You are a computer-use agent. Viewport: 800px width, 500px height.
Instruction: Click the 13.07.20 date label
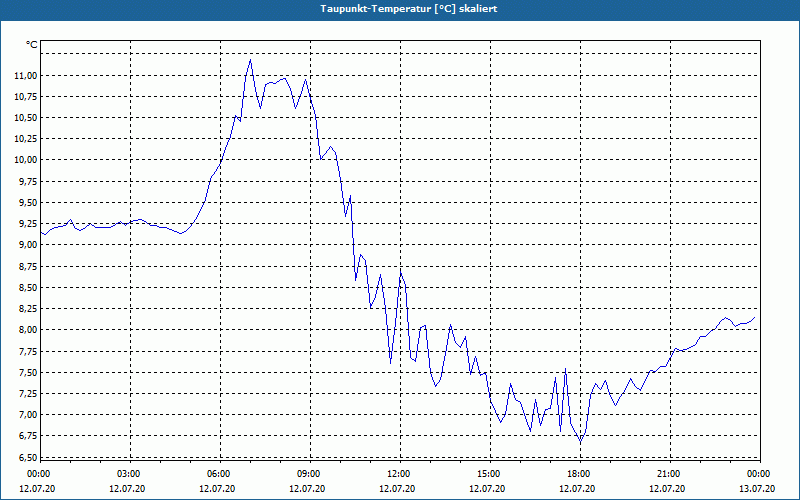757,489
